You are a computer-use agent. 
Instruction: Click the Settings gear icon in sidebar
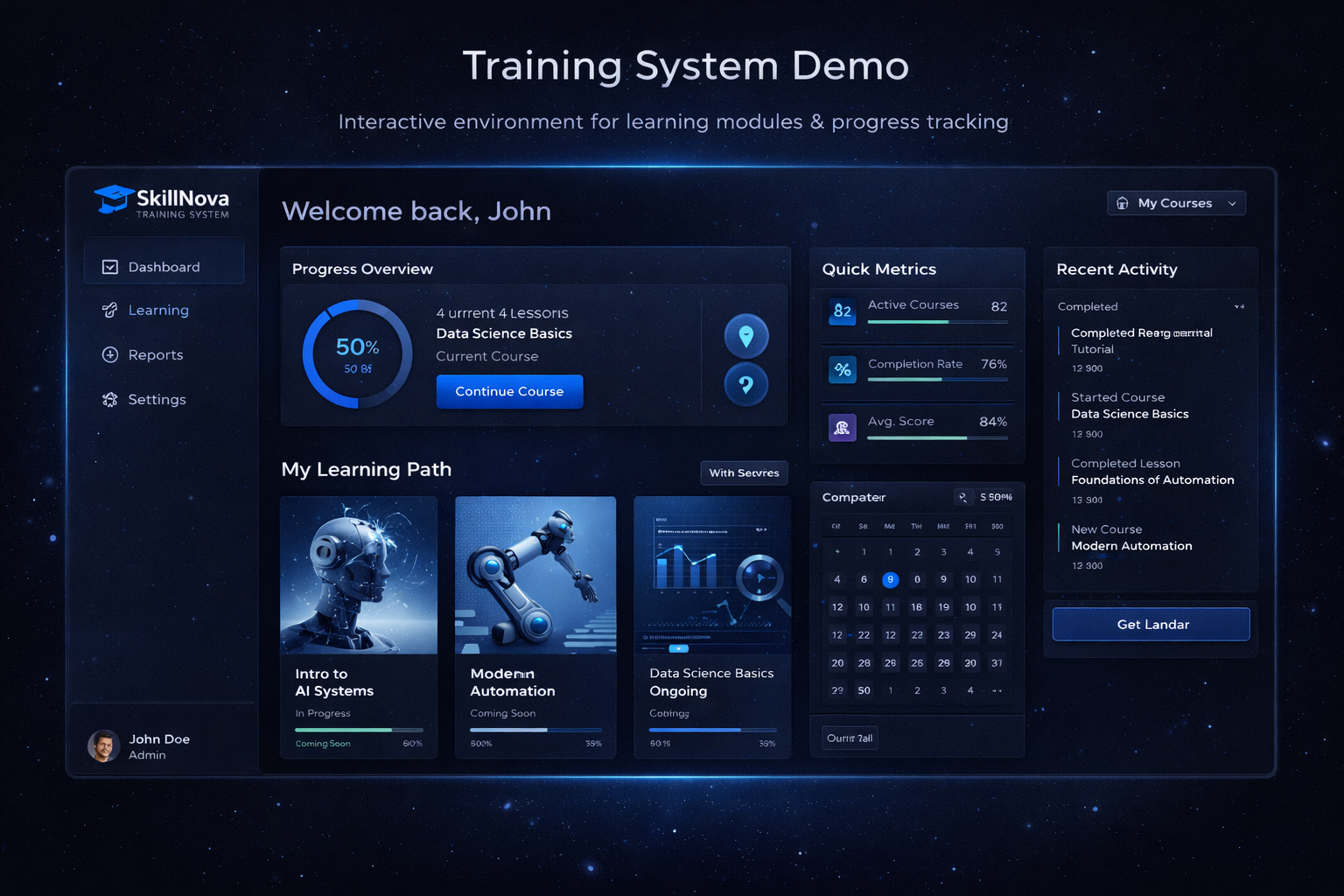click(110, 399)
